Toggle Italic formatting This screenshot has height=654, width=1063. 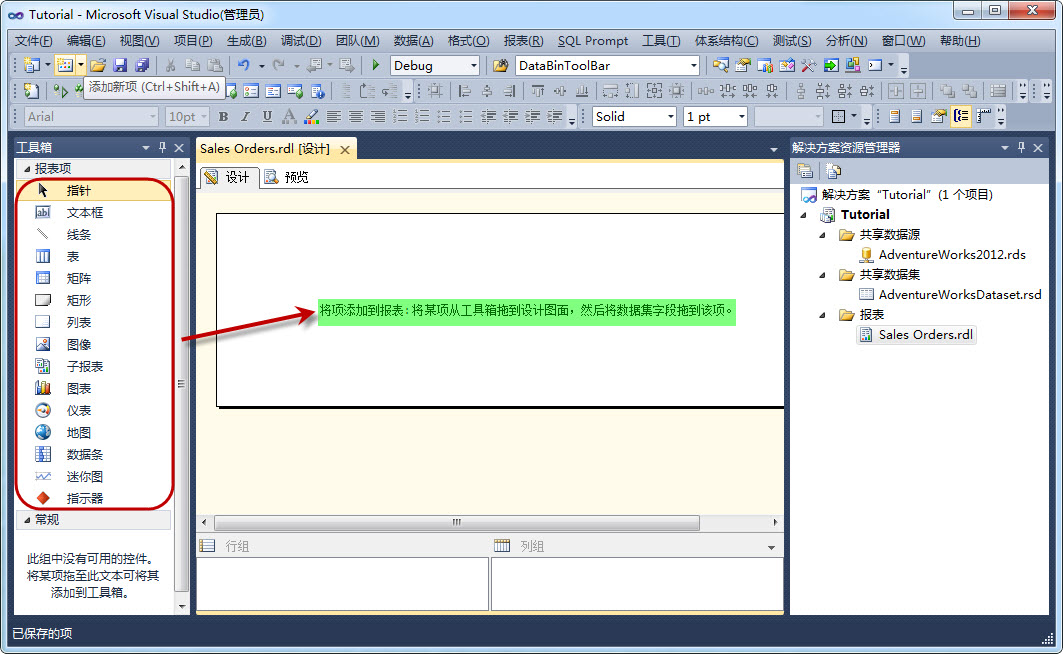[x=245, y=117]
